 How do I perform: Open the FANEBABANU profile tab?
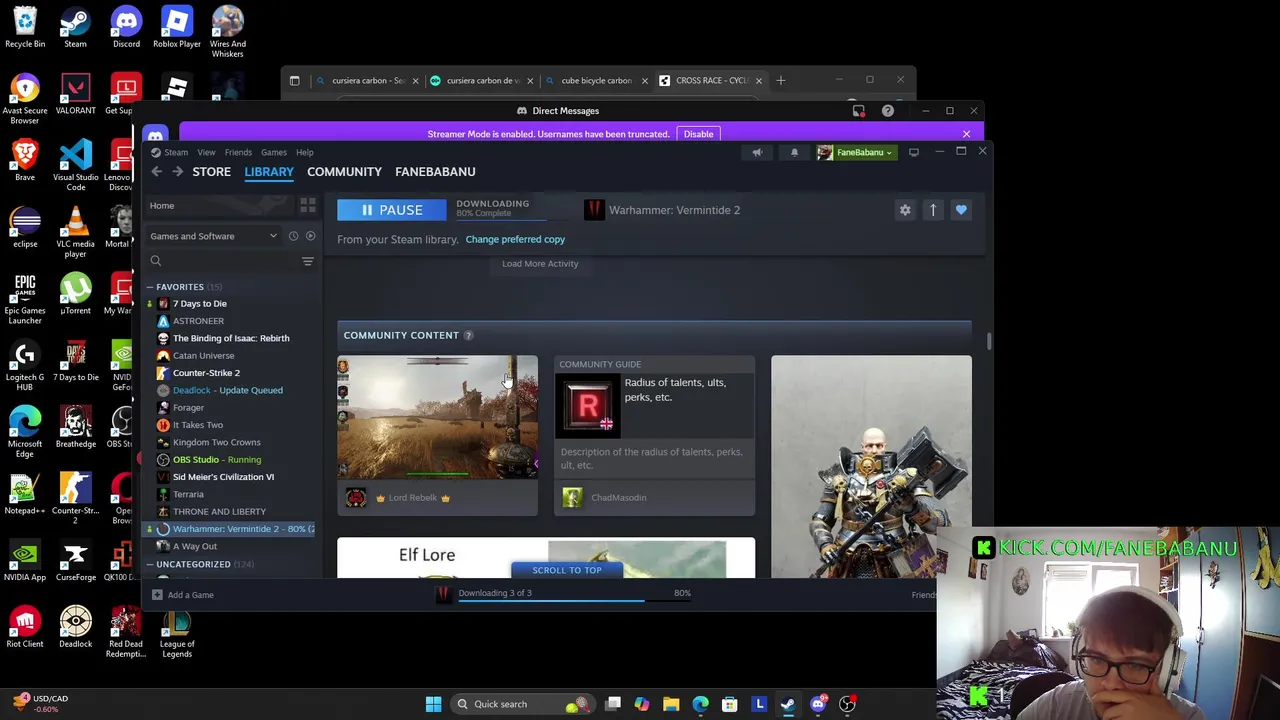click(x=435, y=172)
